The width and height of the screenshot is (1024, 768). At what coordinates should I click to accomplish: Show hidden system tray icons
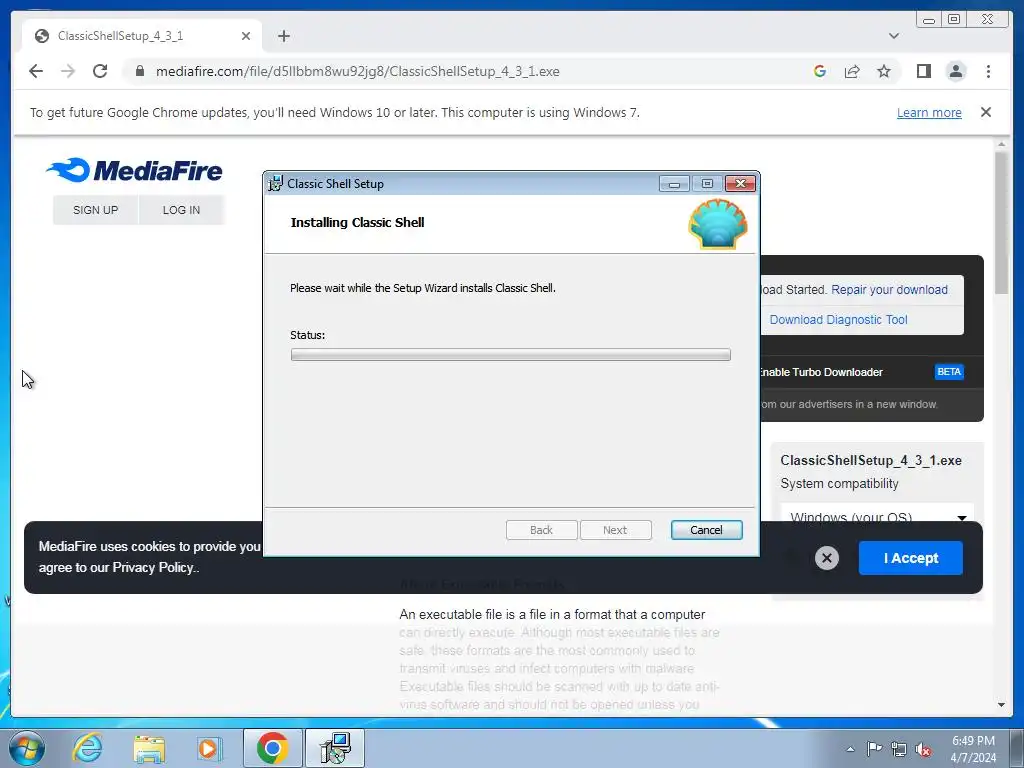click(x=850, y=749)
